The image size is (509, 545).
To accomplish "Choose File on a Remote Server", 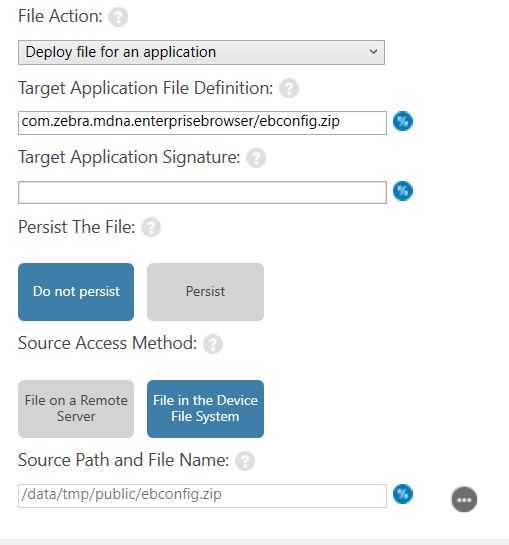I will 76,409.
